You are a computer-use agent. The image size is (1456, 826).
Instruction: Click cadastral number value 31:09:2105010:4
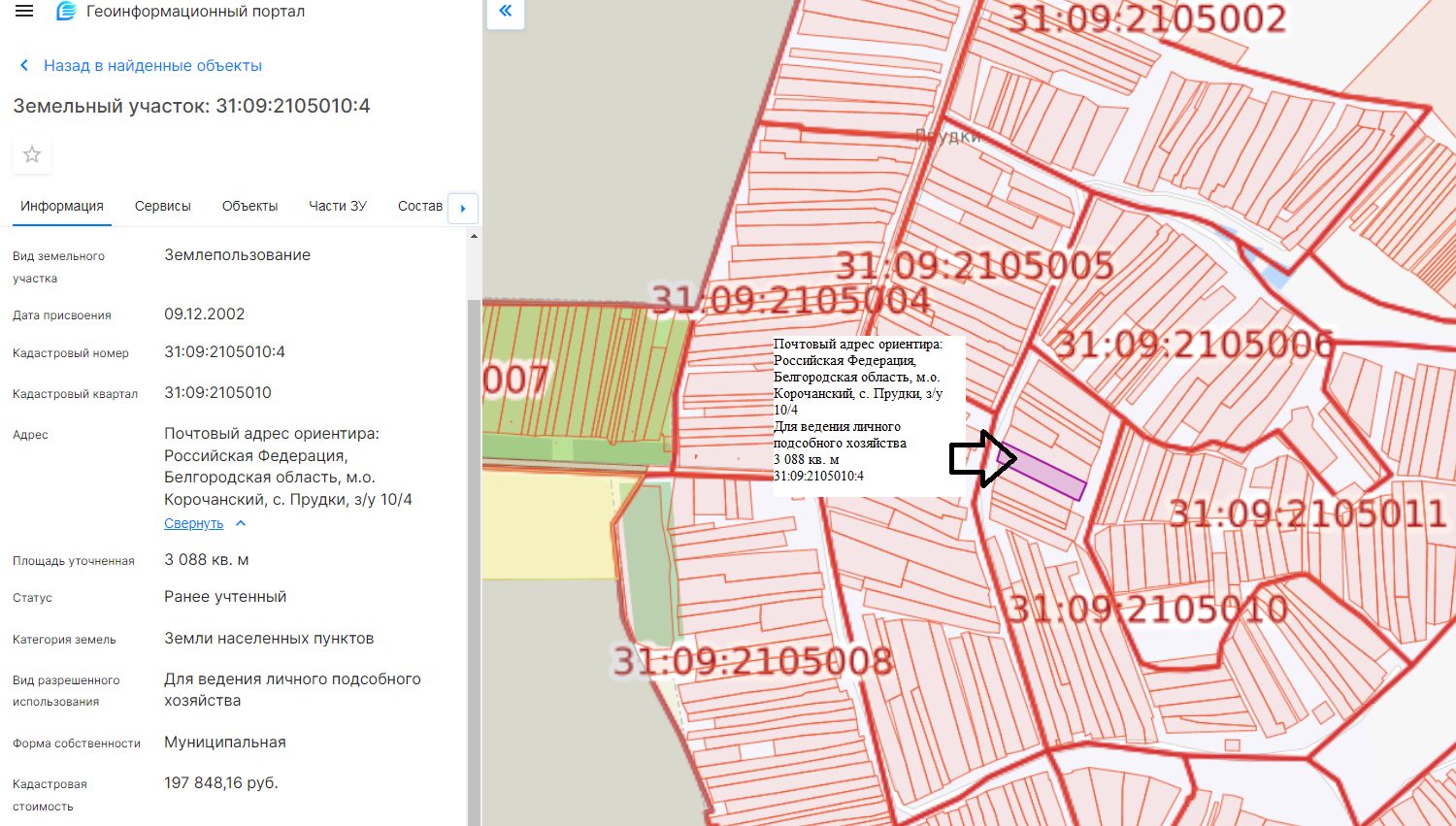[x=224, y=351]
